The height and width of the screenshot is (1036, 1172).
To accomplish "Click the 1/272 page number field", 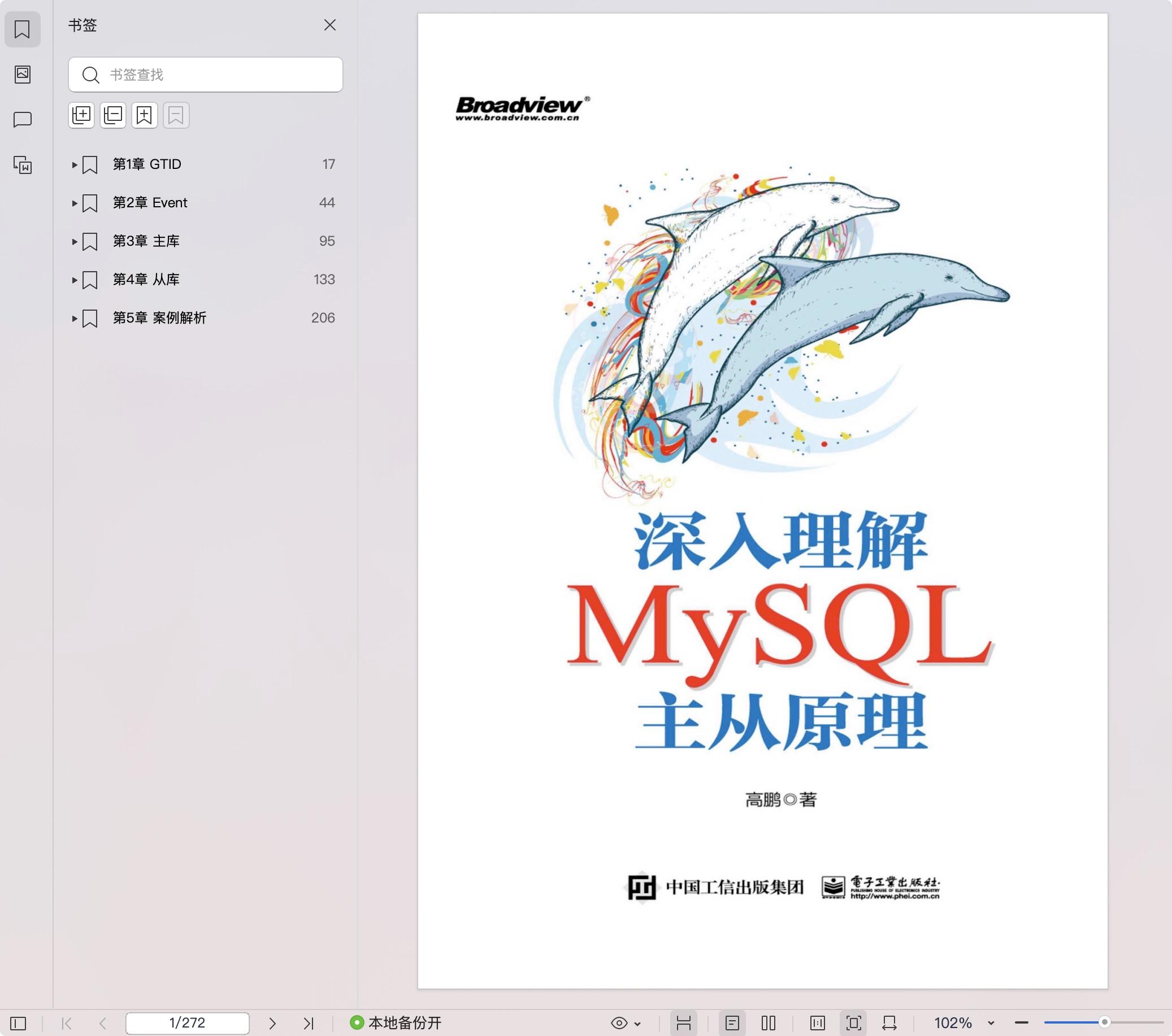I will pos(188,1023).
